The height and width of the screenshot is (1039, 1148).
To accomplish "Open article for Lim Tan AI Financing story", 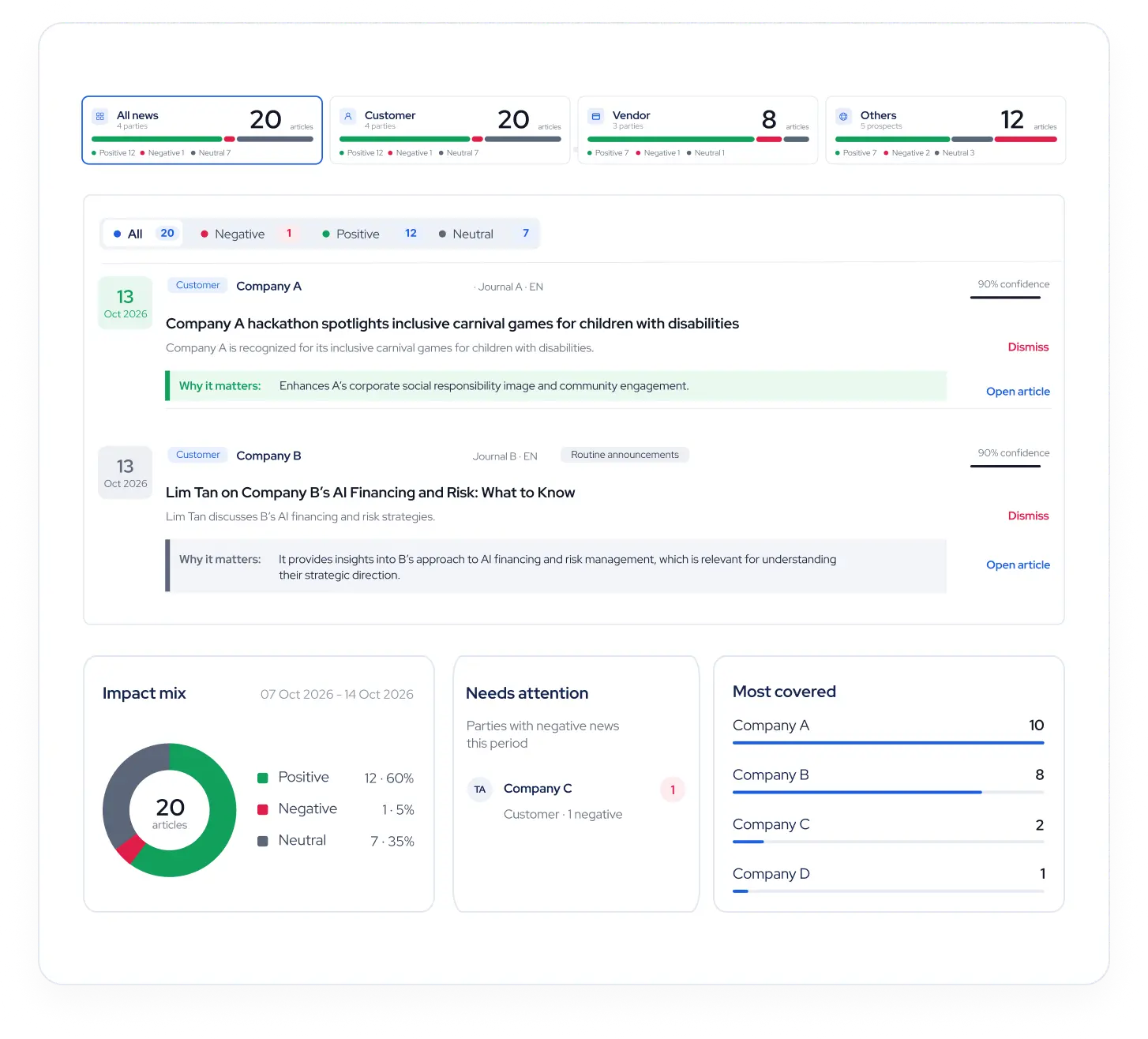I will coord(1018,565).
